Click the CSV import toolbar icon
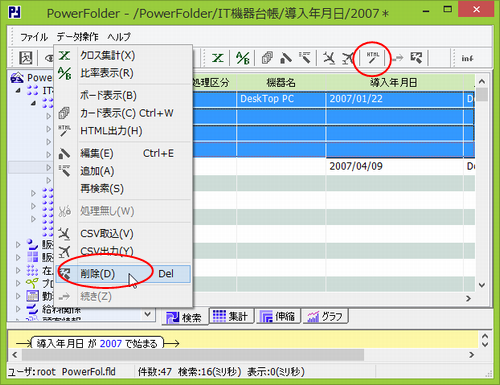 pos(329,58)
